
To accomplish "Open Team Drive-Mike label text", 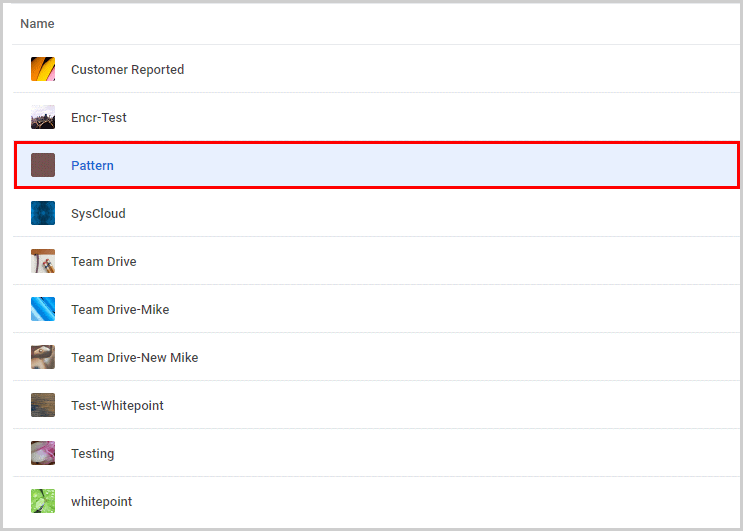I will tap(120, 310).
